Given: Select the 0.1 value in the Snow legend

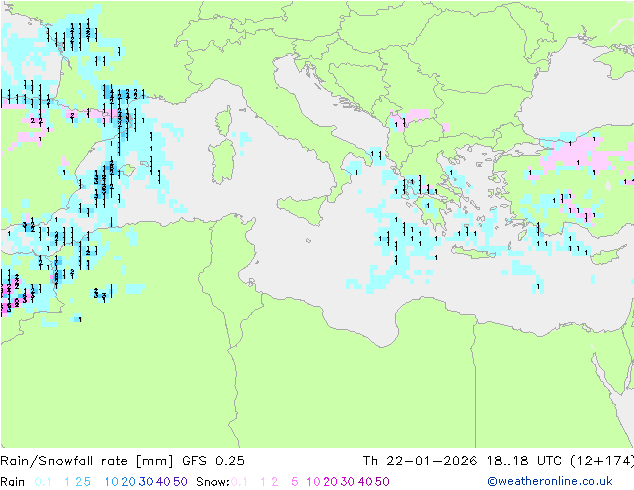Looking at the screenshot, I should (x=239, y=482).
